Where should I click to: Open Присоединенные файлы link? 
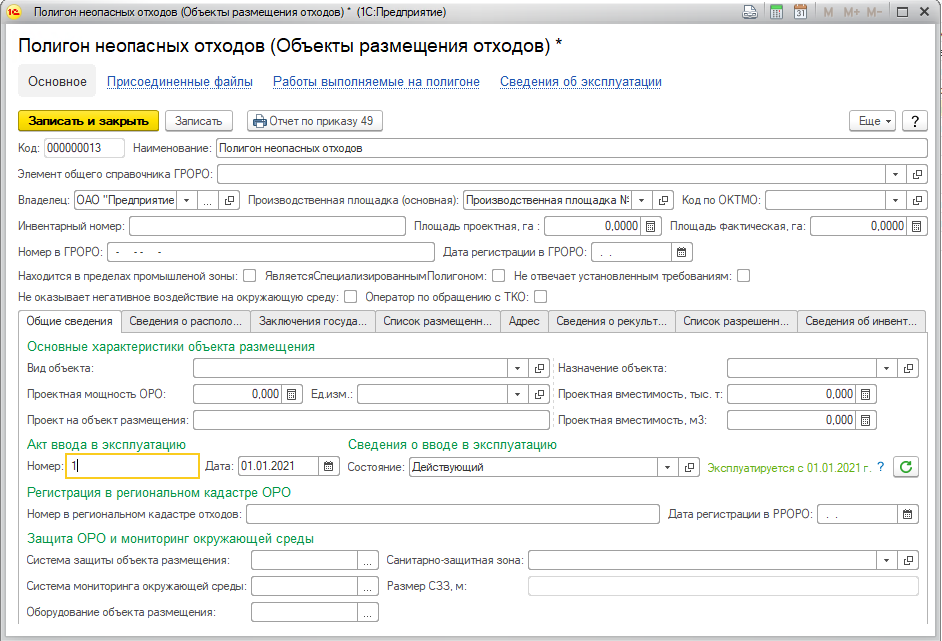pyautogui.click(x=180, y=82)
